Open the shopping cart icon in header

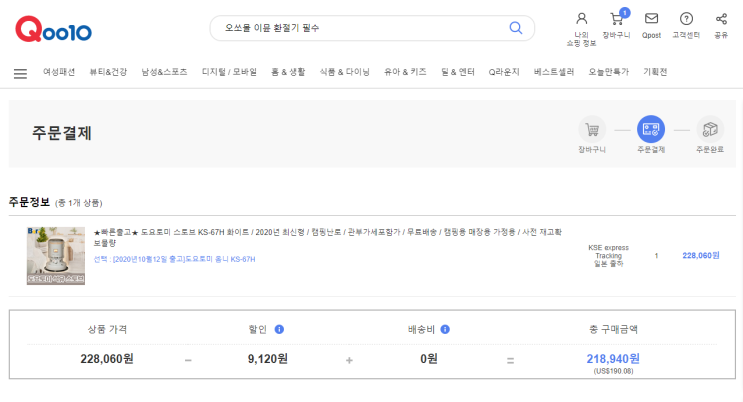tap(616, 19)
